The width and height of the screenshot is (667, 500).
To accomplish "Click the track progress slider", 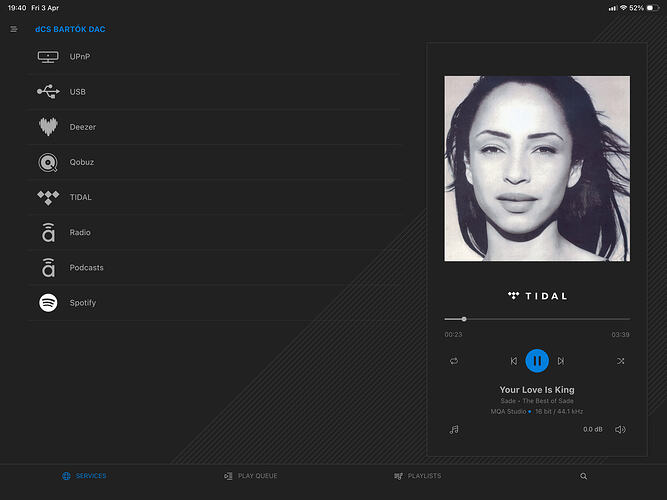I will (x=537, y=319).
